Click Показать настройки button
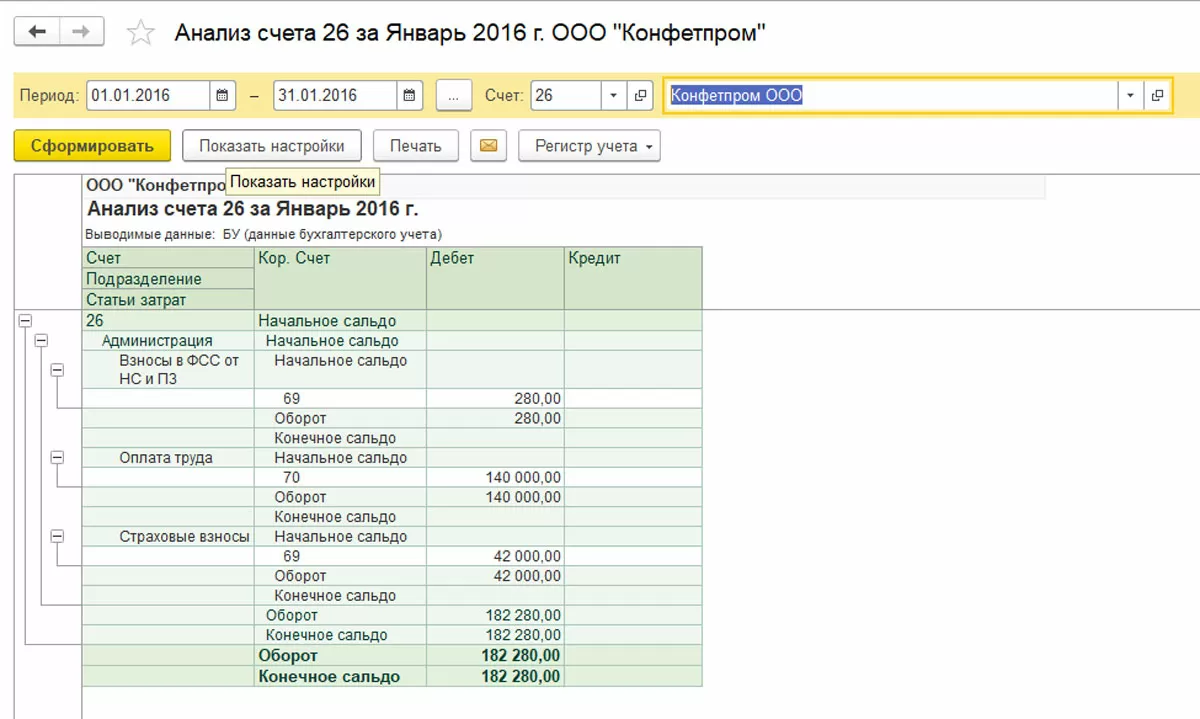This screenshot has height=719, width=1200. (272, 146)
